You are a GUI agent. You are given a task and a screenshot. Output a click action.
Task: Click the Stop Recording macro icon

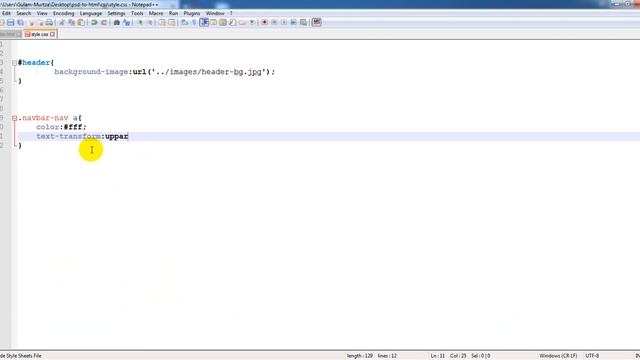click(274, 22)
